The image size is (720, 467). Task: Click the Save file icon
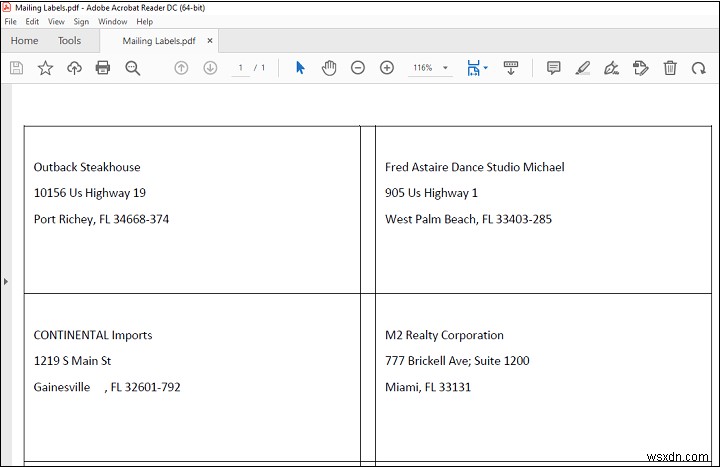[x=17, y=68]
